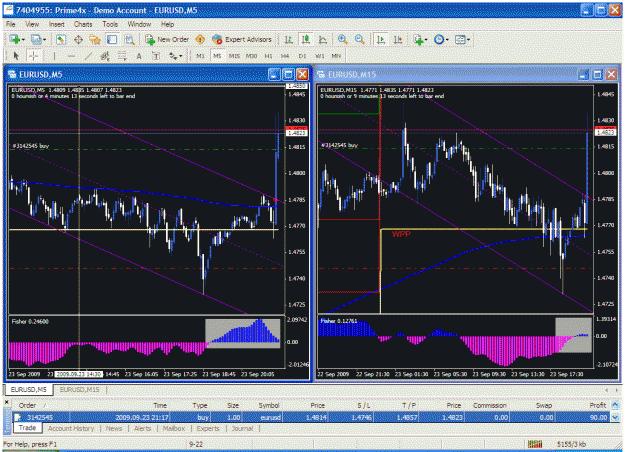Select the trendline drawing tool
Image resolution: width=625 pixels, height=452 pixels.
click(88, 56)
